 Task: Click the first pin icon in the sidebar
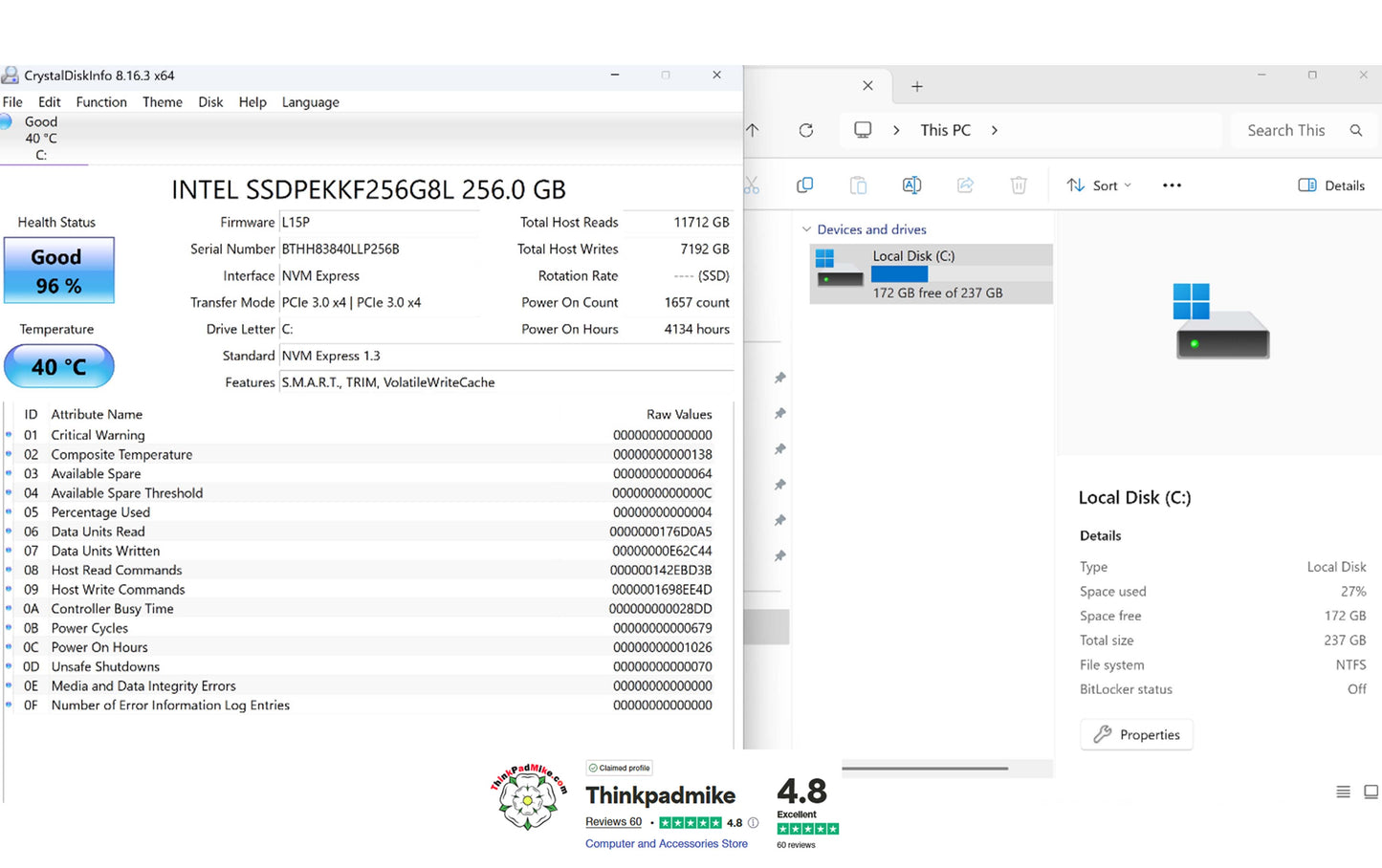point(780,378)
